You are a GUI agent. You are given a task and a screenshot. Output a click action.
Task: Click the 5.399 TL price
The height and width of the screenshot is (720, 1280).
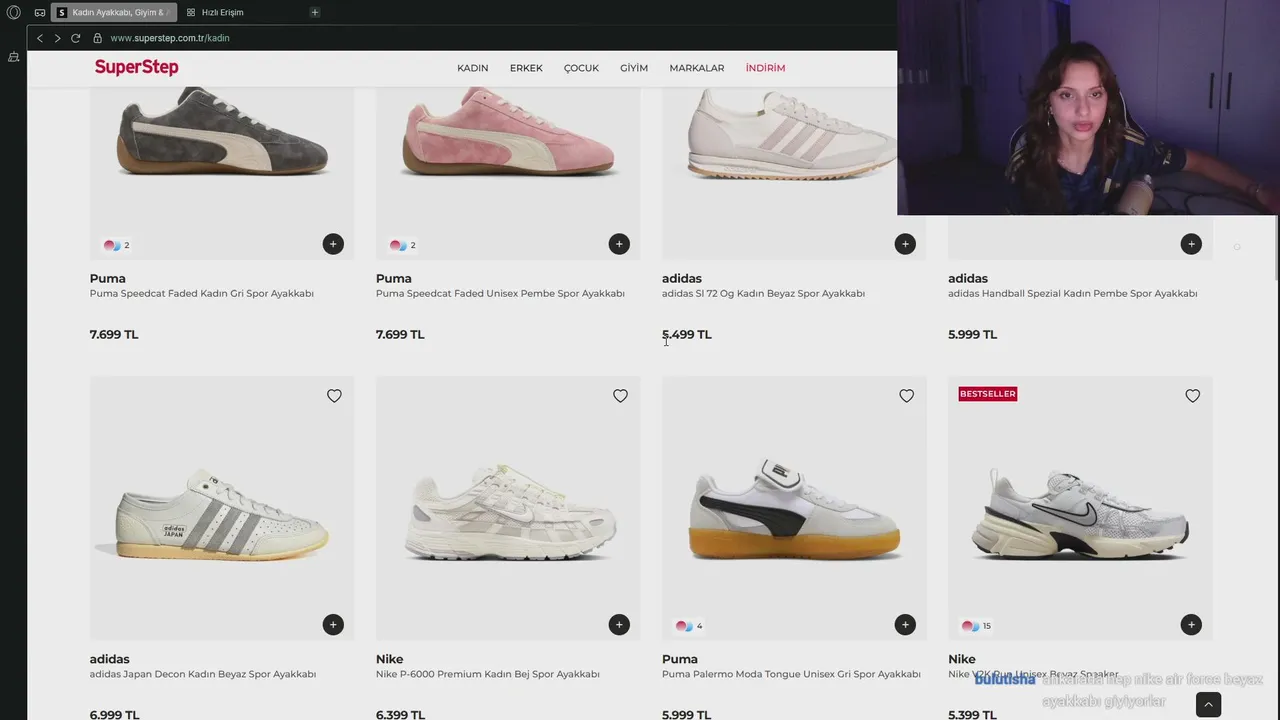coord(972,715)
